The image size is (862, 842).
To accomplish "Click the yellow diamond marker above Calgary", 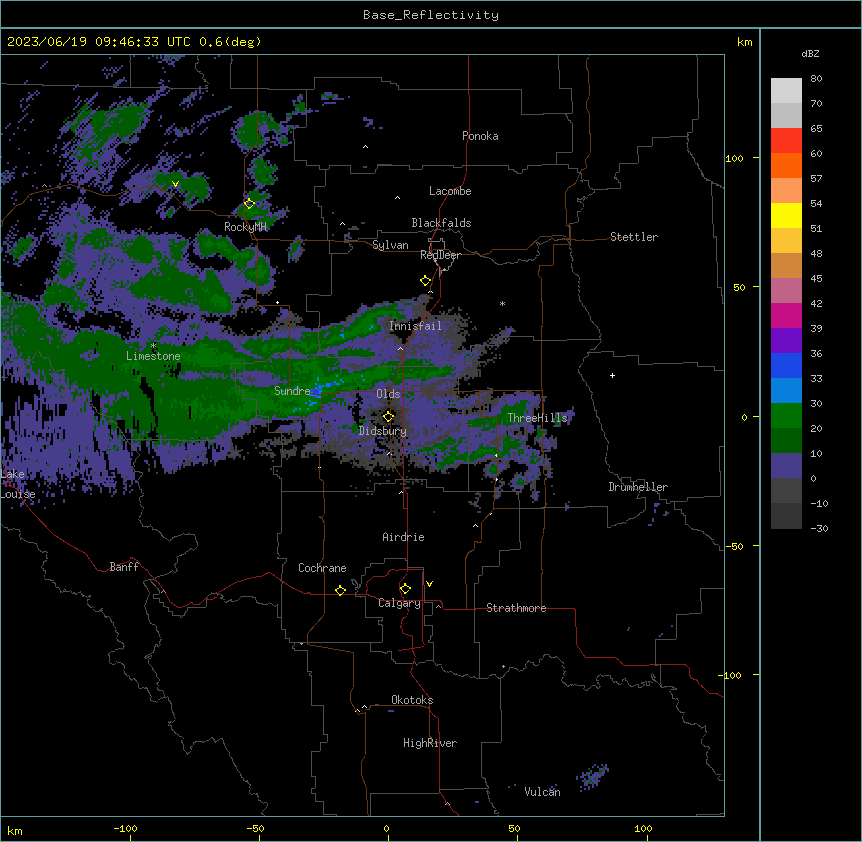I will (x=405, y=589).
